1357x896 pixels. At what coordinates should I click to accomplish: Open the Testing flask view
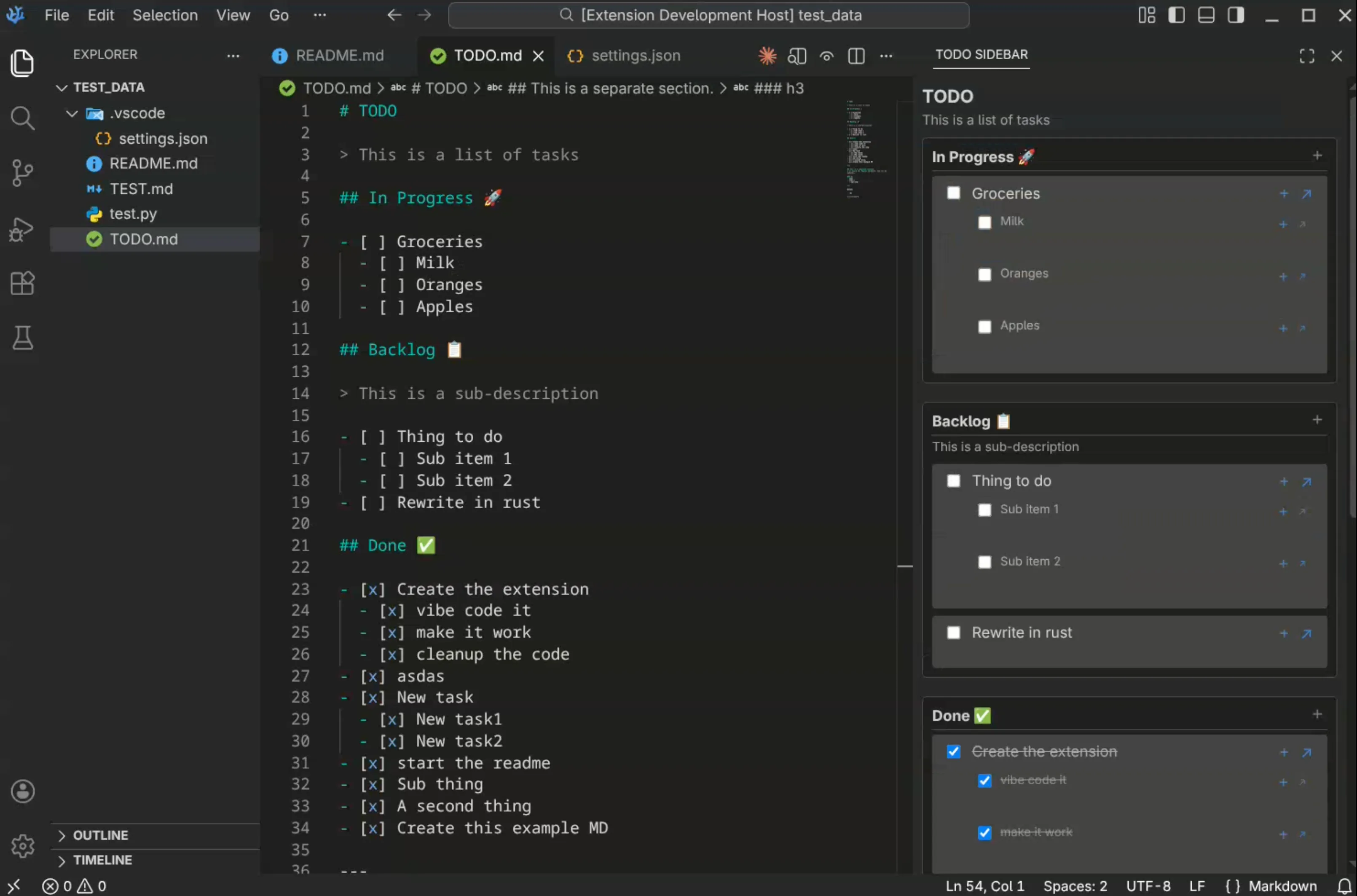pyautogui.click(x=22, y=338)
